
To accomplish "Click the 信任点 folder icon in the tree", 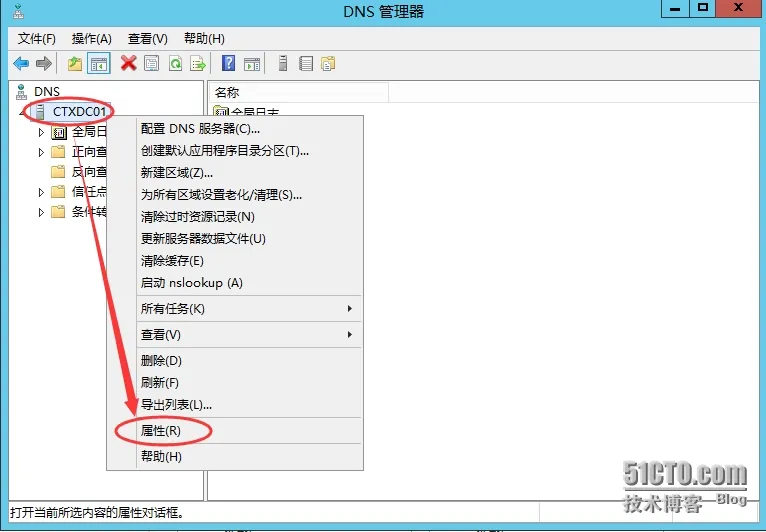I will click(x=58, y=192).
